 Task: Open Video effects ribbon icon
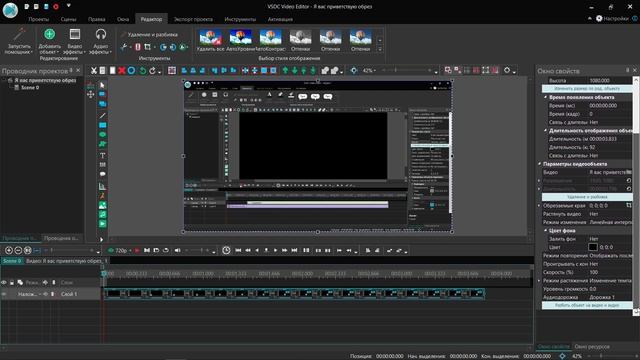coord(75,34)
